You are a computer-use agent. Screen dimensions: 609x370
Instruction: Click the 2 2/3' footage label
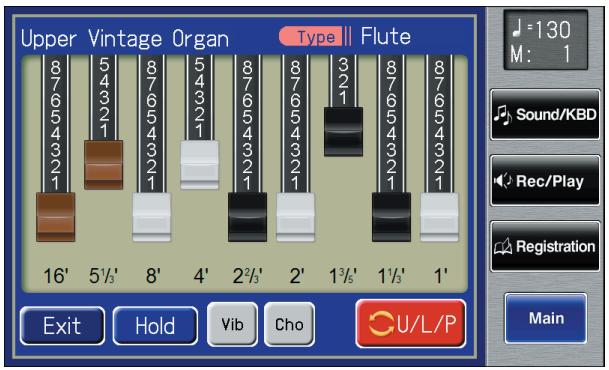[247, 276]
